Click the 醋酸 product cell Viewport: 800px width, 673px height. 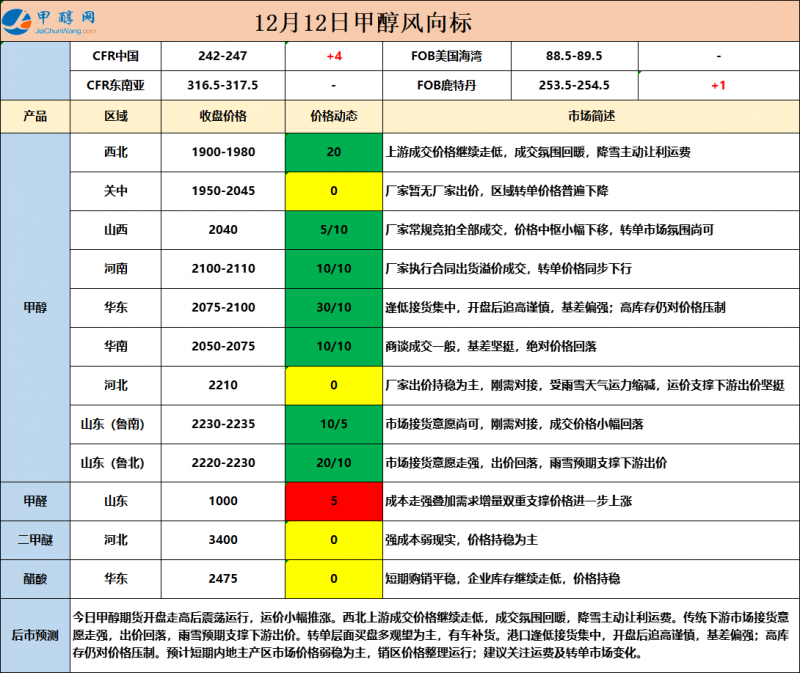pyautogui.click(x=35, y=579)
